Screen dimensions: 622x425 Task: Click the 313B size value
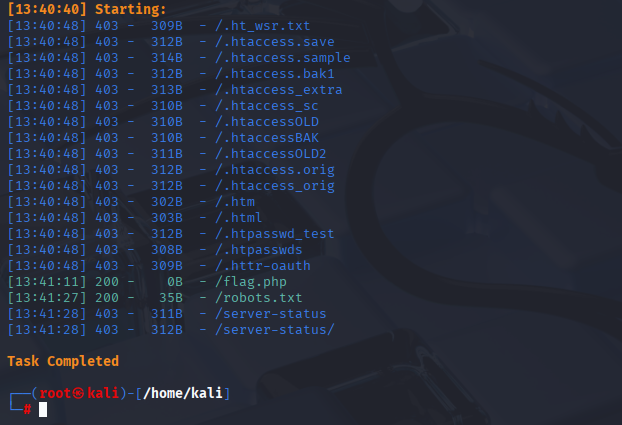tap(167, 90)
